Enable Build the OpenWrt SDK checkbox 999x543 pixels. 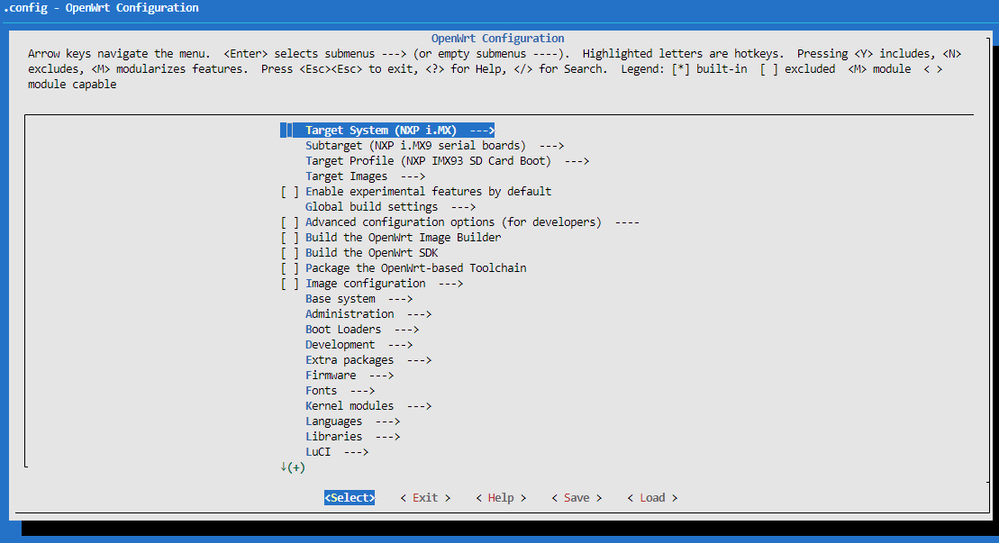[289, 252]
